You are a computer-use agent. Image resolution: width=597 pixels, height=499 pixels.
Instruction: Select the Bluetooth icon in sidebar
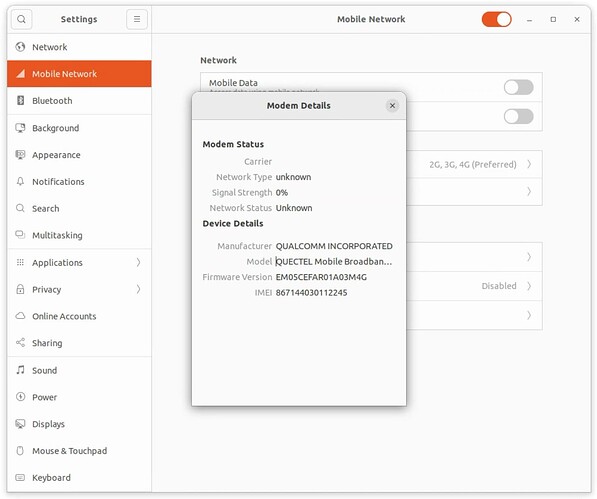point(20,100)
